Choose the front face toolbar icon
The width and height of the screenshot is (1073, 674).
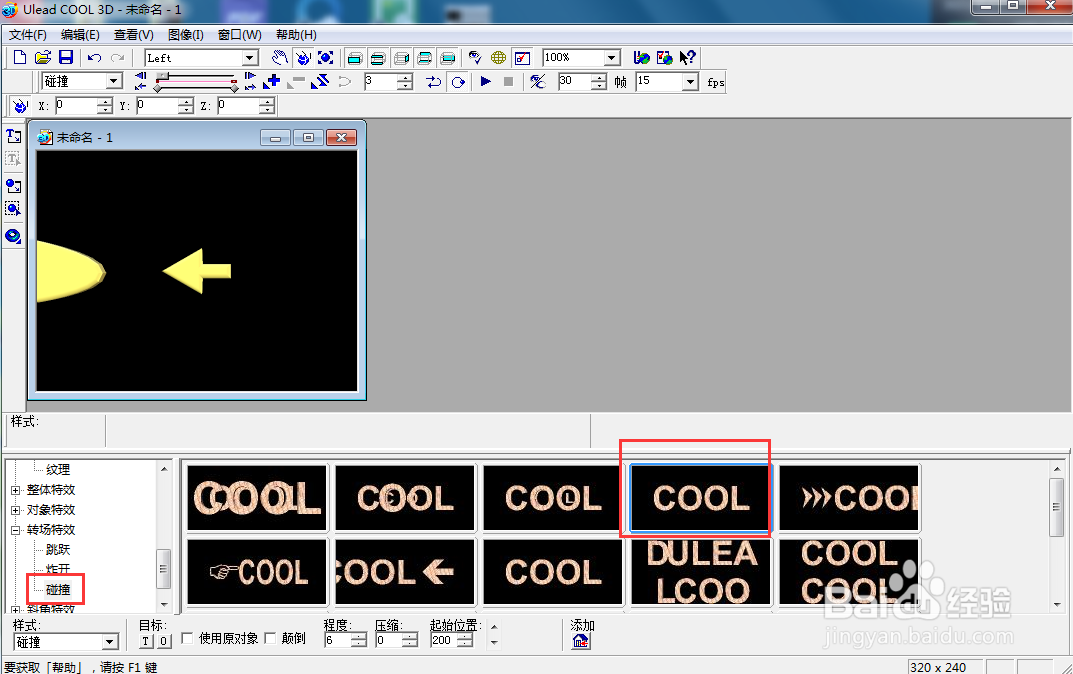coord(354,58)
